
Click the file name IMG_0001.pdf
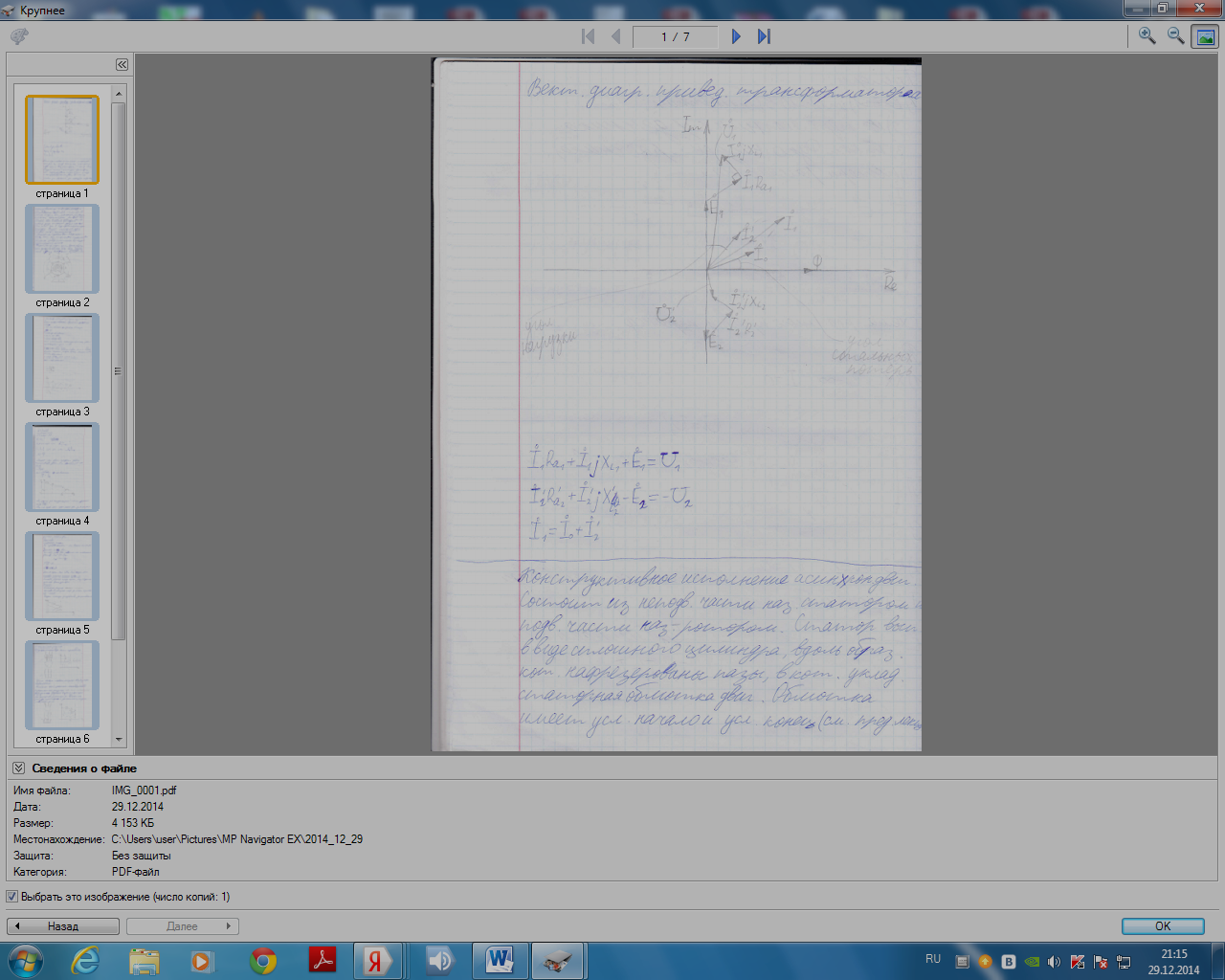(144, 791)
